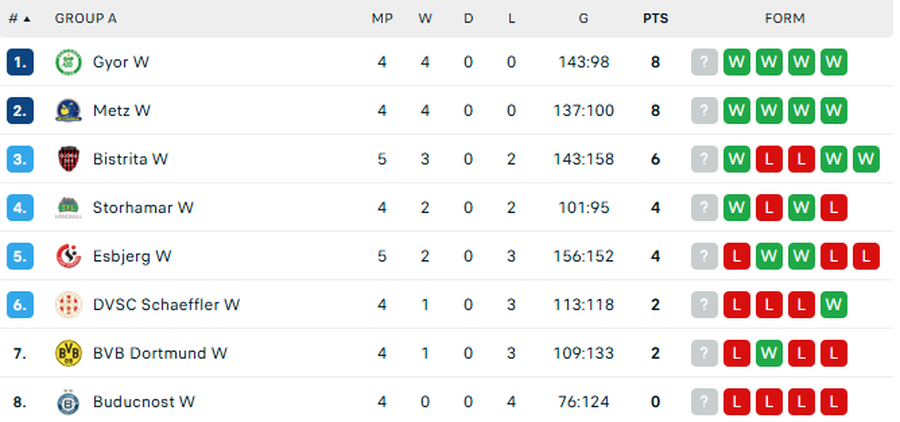Viewport: 900px width, 422px height.
Task: Sort standings by MP column header
Action: pyautogui.click(x=382, y=18)
